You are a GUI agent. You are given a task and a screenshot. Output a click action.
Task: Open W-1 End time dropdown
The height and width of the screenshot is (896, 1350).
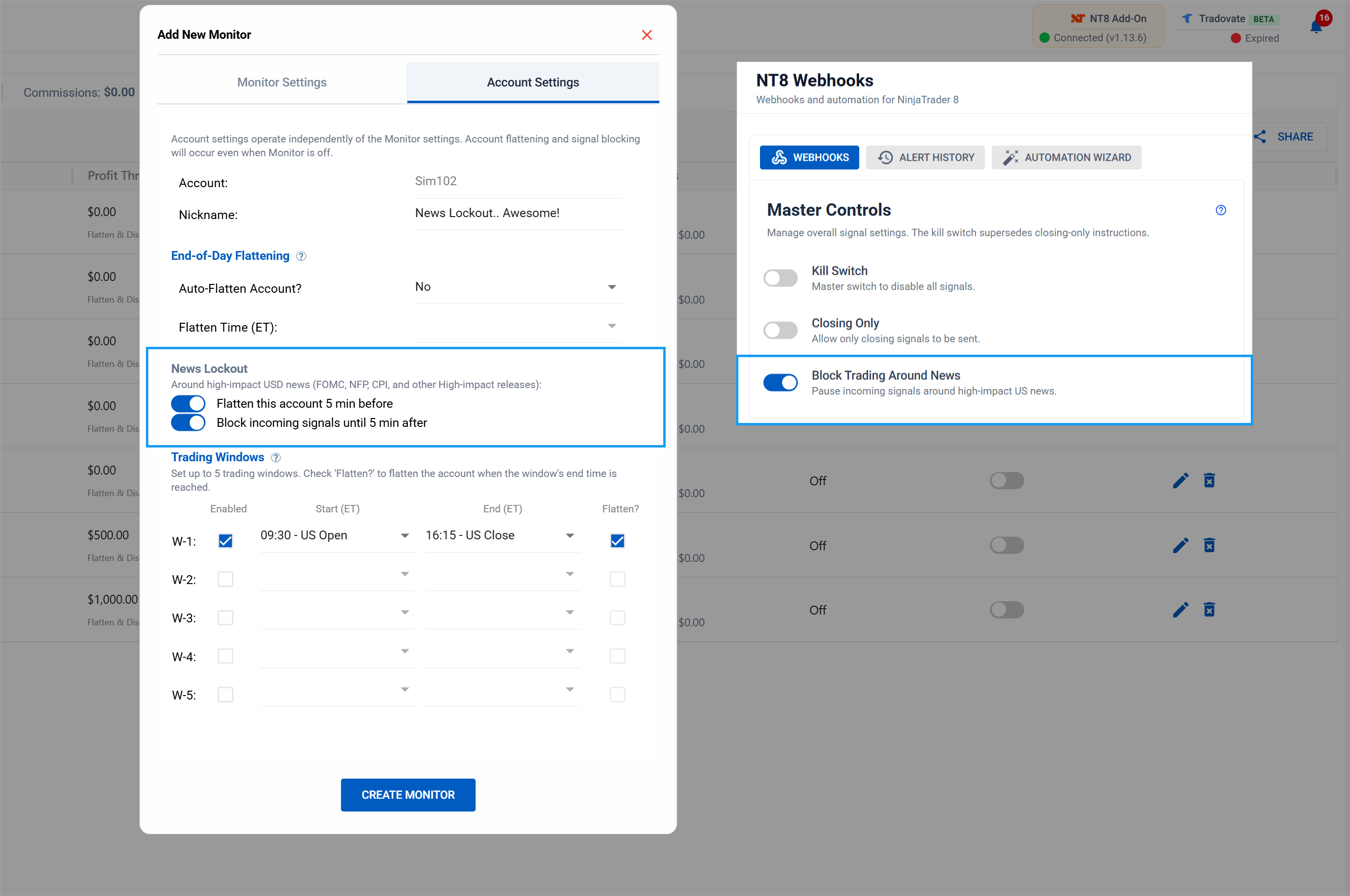[x=502, y=536]
